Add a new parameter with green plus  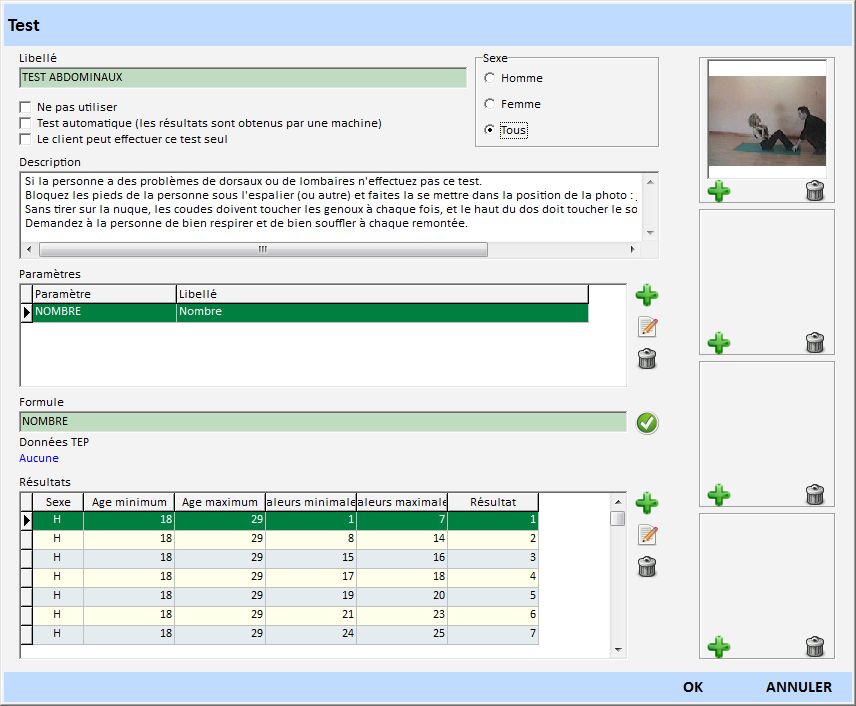647,295
